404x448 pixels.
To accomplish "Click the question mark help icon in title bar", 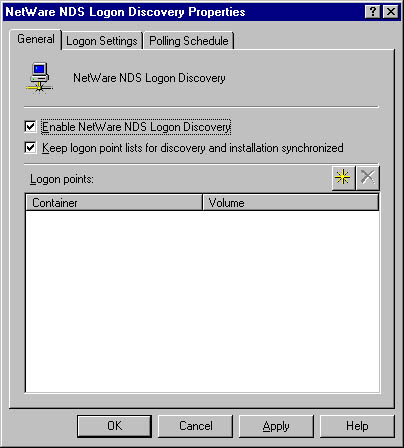I will pyautogui.click(x=373, y=12).
